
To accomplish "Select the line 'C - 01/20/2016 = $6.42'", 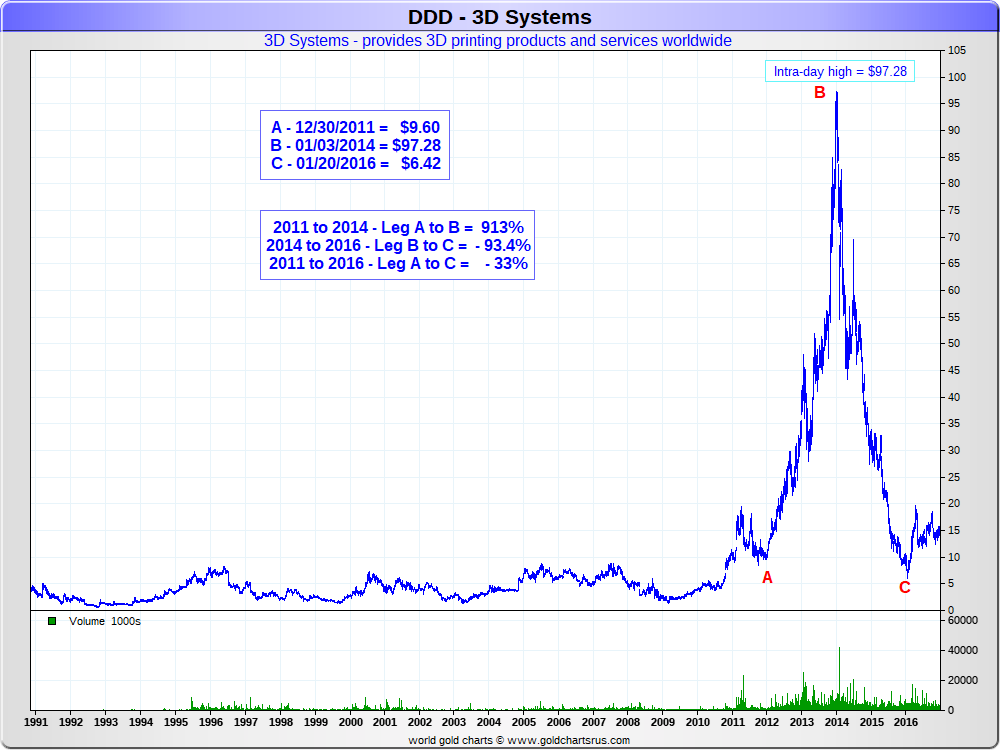I will (x=355, y=163).
